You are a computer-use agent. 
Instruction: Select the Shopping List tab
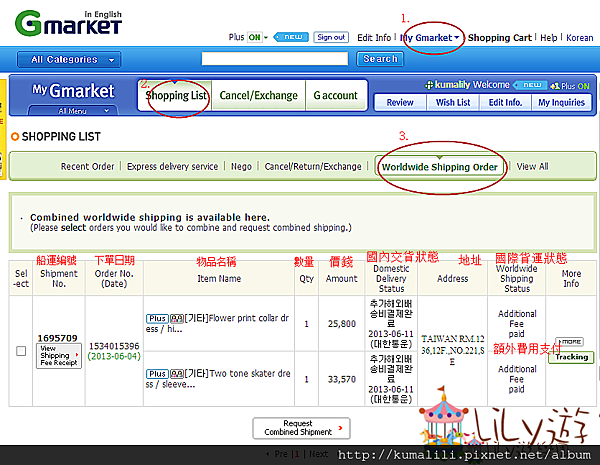176,95
